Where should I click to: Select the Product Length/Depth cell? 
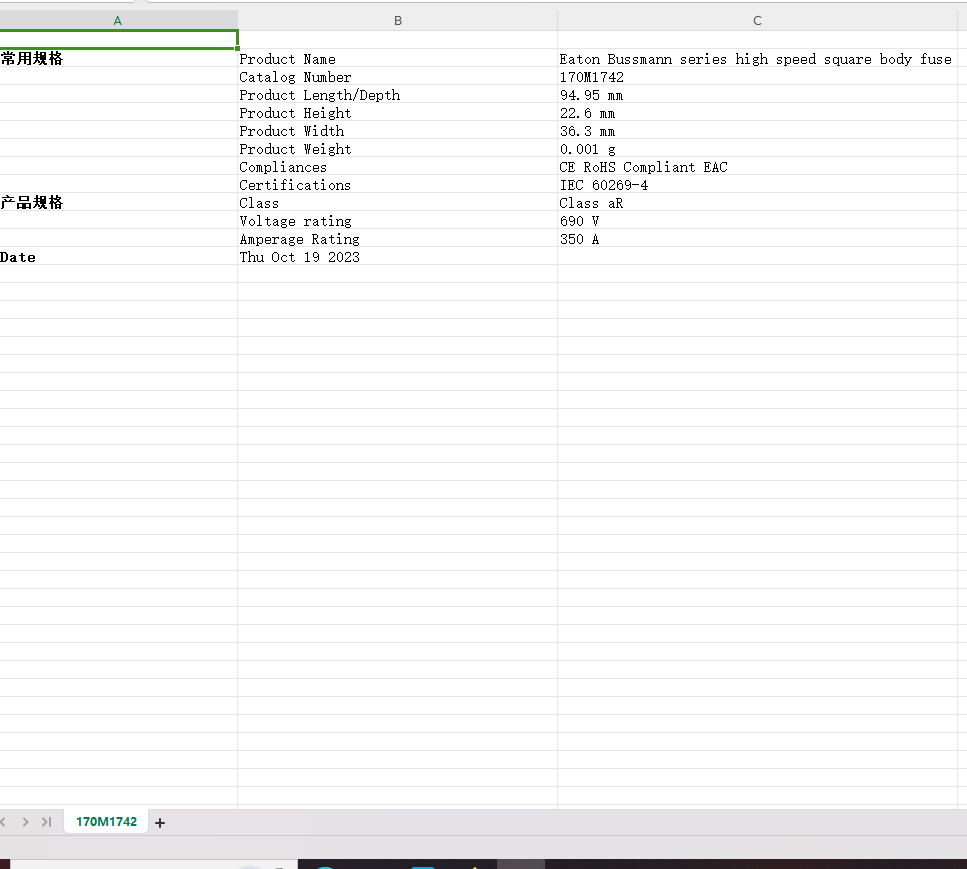398,94
